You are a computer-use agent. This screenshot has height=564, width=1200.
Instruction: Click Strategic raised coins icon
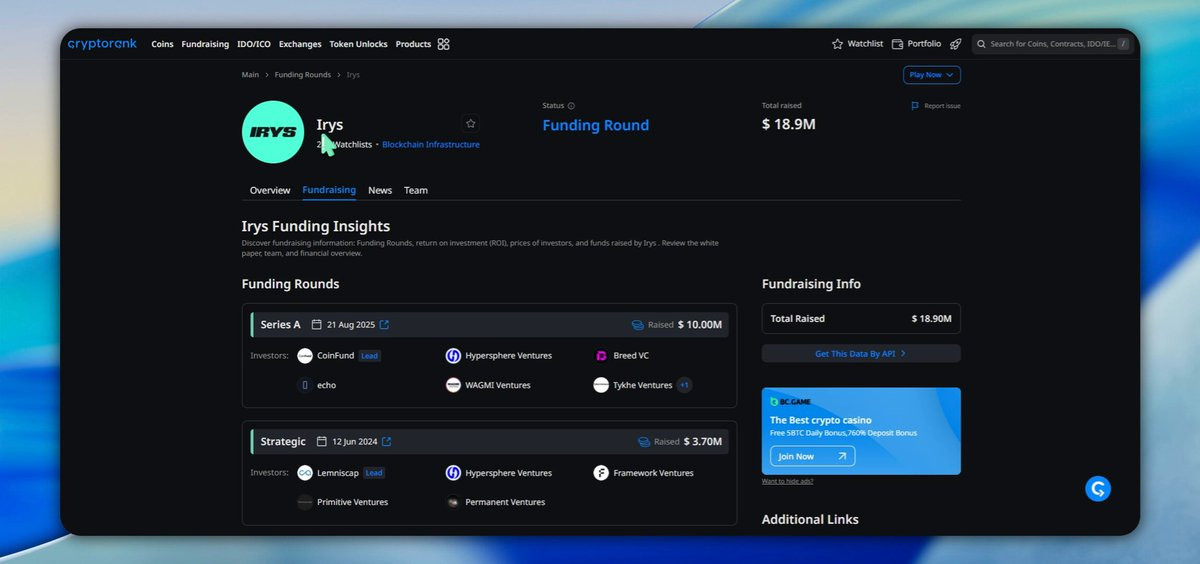tap(644, 442)
